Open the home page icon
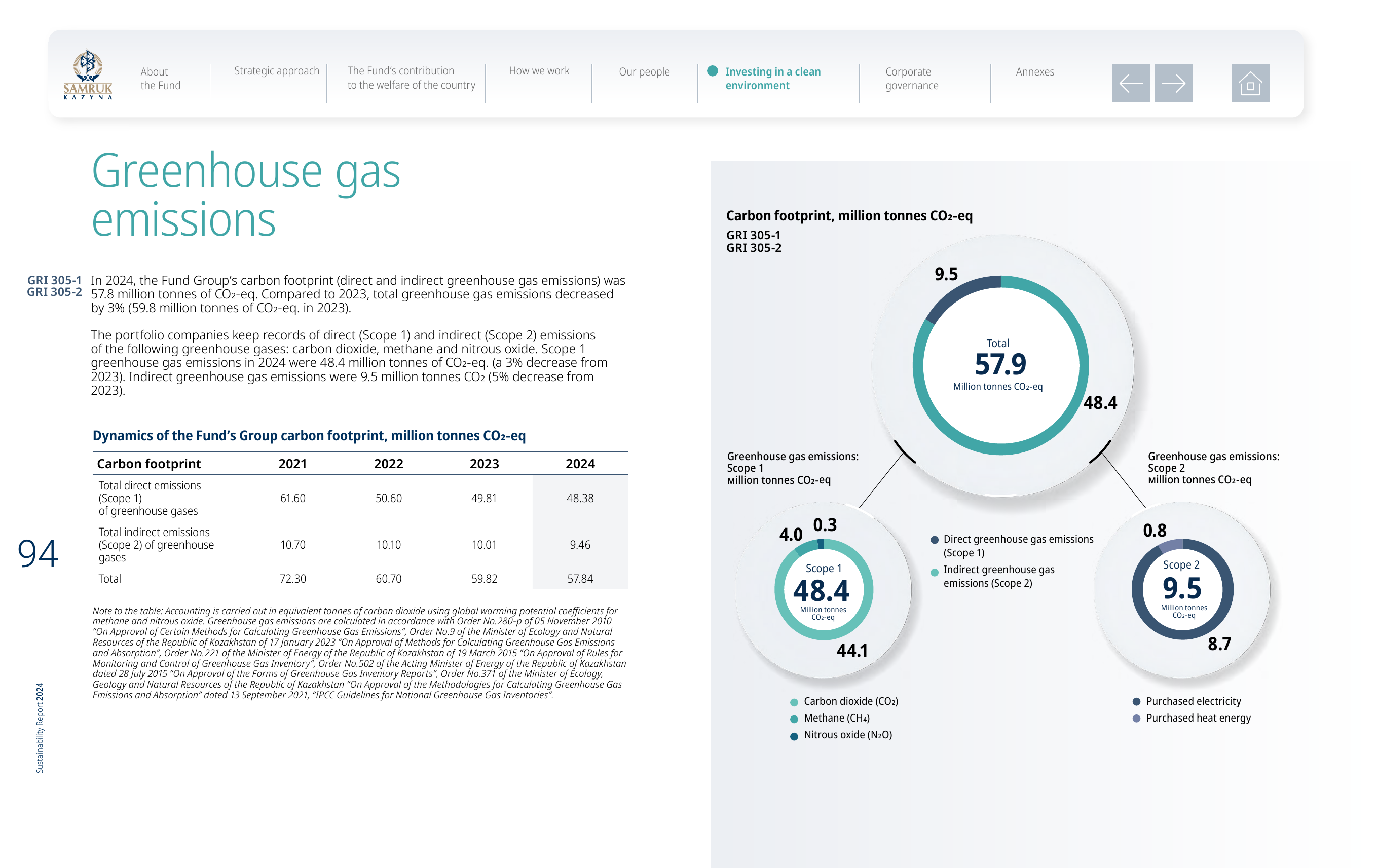The image size is (1377, 868). click(x=1249, y=84)
